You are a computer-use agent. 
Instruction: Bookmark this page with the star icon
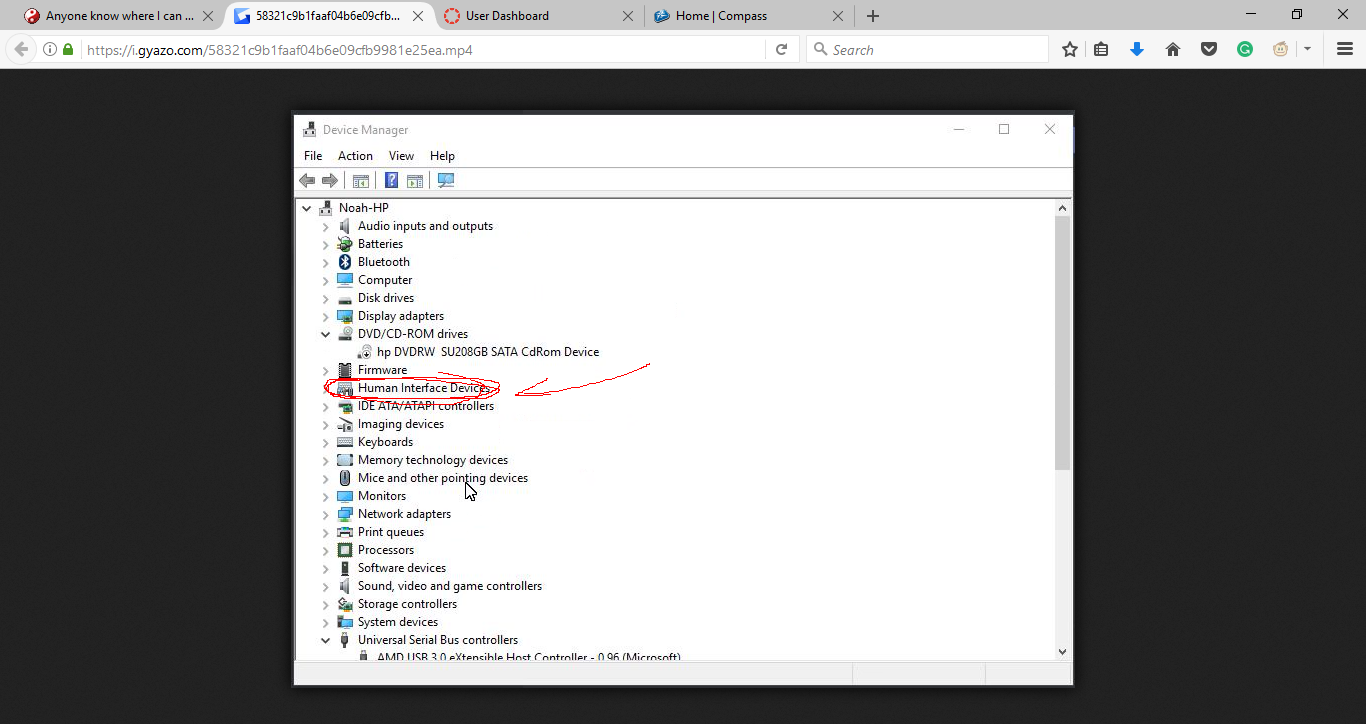pos(1070,49)
